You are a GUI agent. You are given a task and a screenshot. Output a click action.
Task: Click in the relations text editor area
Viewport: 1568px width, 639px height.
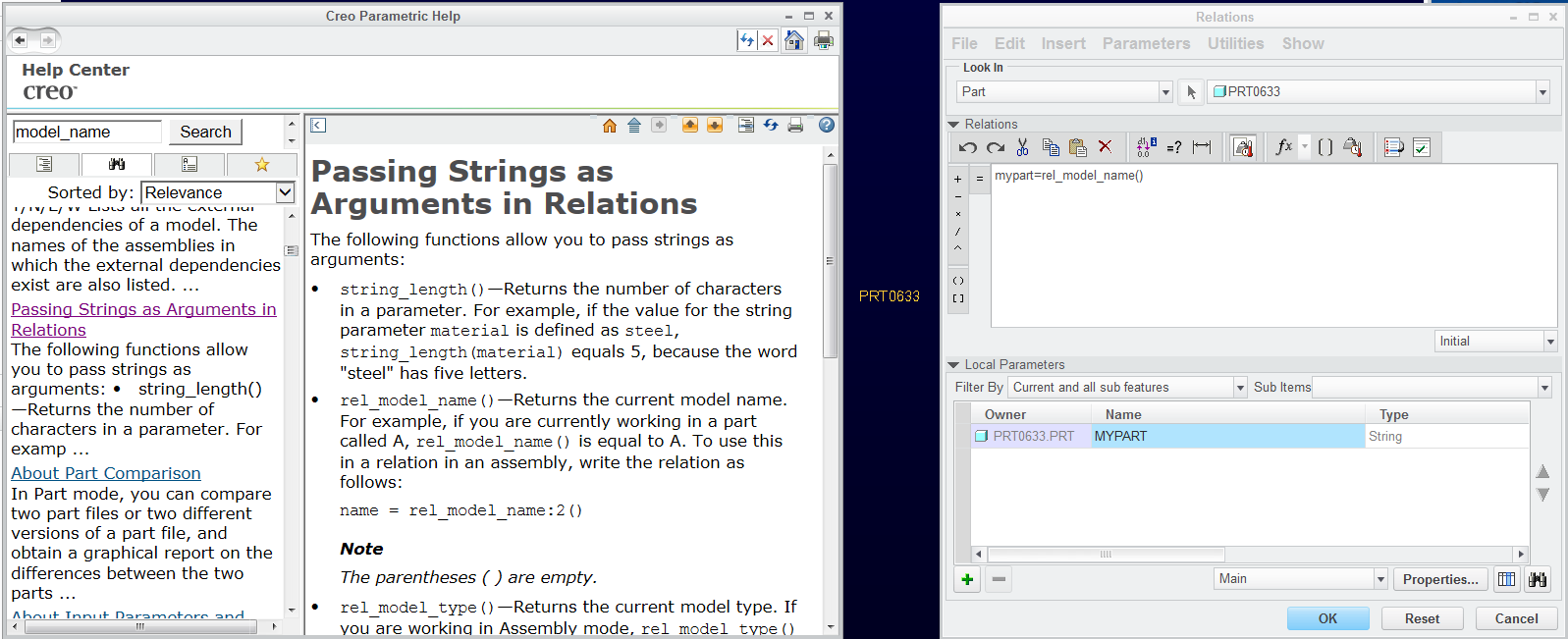point(1273,245)
